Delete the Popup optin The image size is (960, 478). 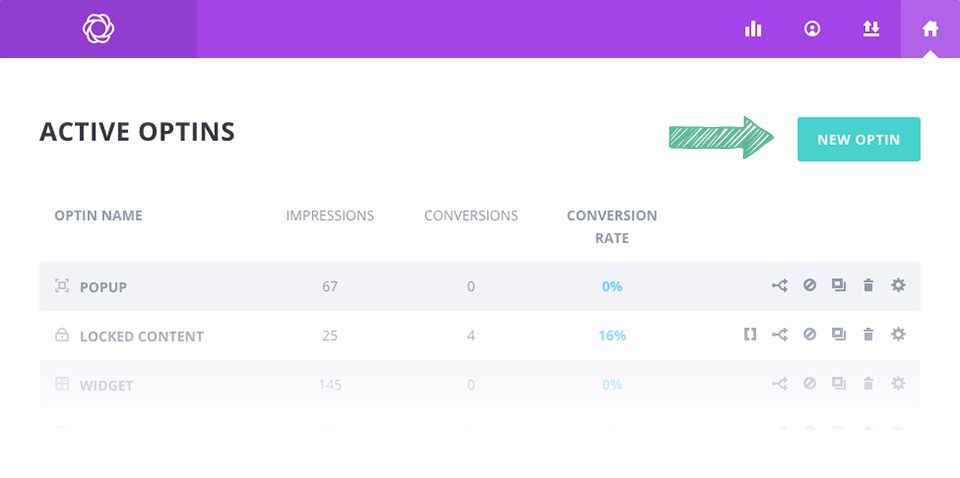868,286
